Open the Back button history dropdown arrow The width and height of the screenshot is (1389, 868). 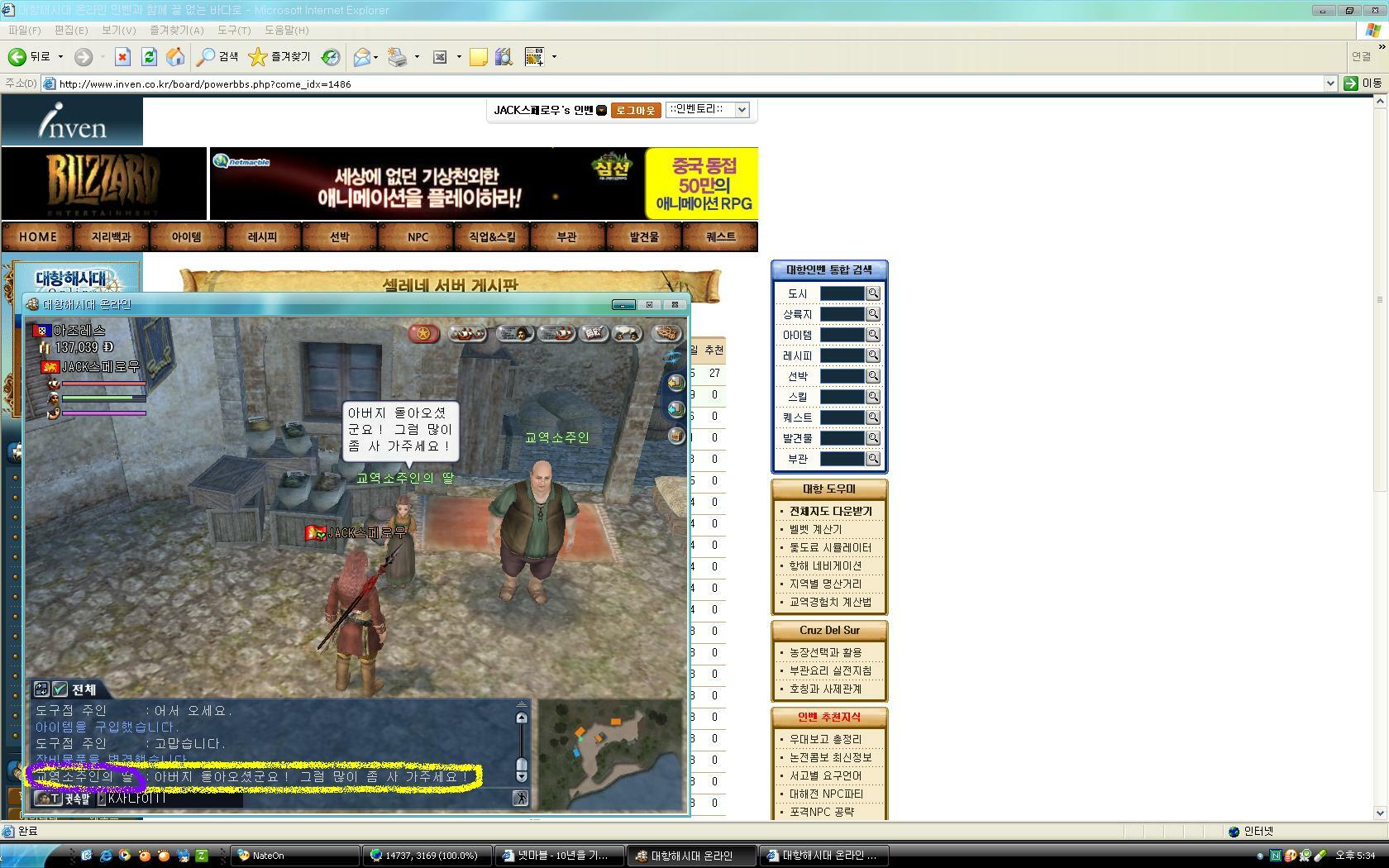tap(60, 57)
